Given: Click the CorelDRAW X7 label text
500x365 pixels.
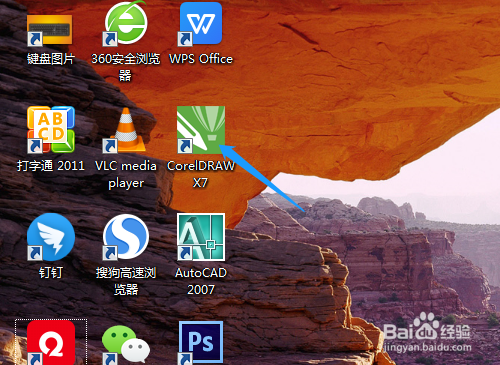Looking at the screenshot, I should pos(201,174).
